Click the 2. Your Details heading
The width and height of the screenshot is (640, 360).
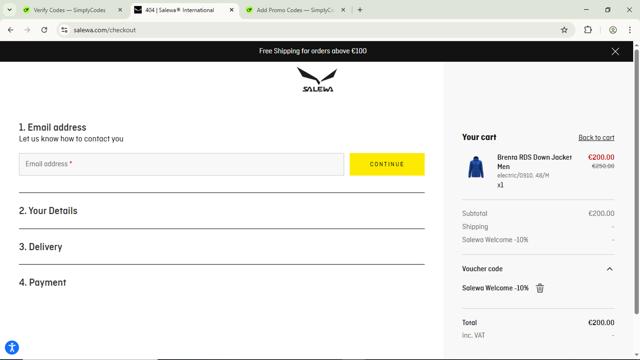click(48, 211)
